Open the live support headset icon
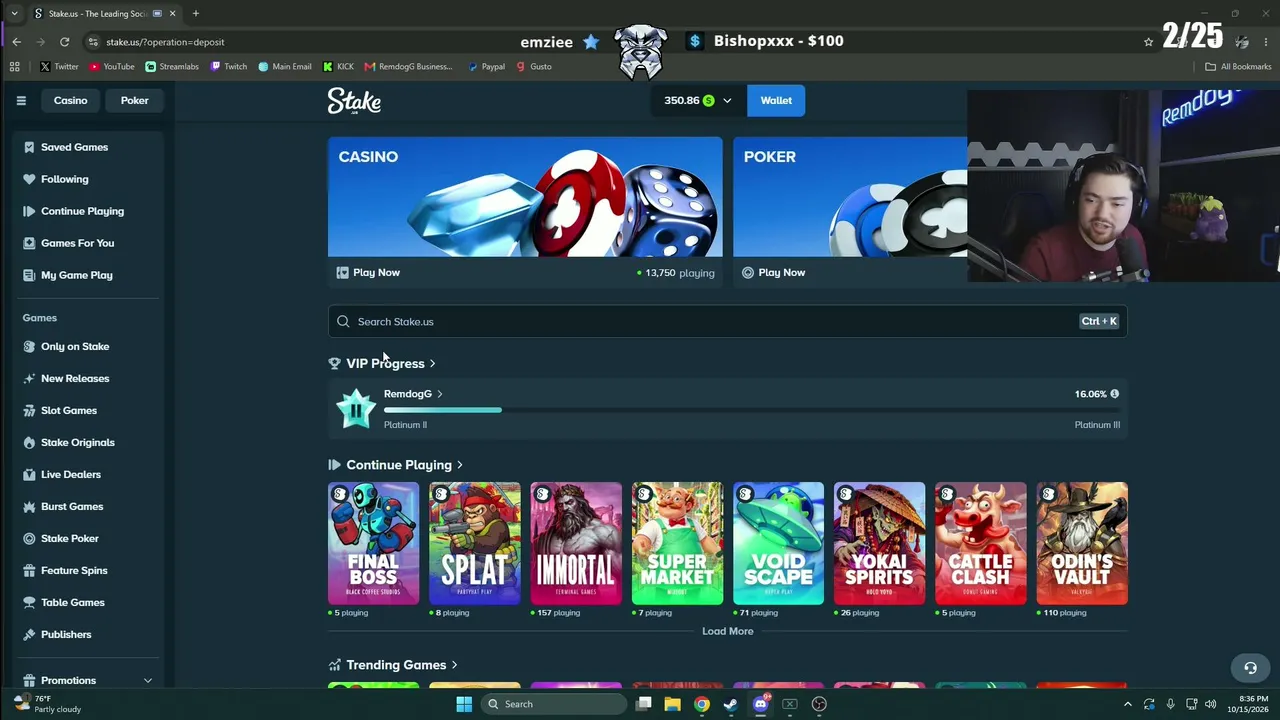 click(x=1250, y=668)
